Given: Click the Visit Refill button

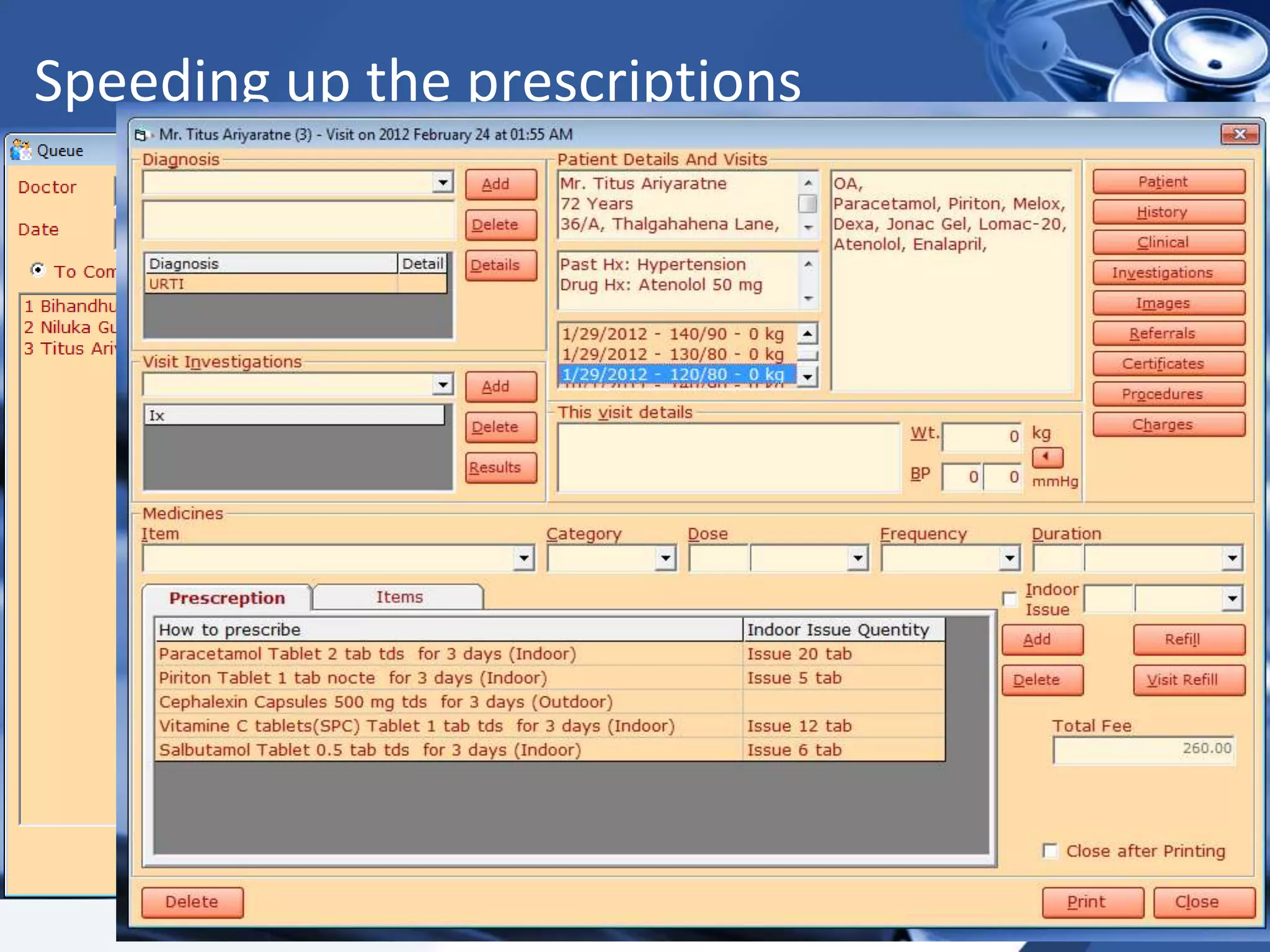Looking at the screenshot, I should tap(1189, 680).
